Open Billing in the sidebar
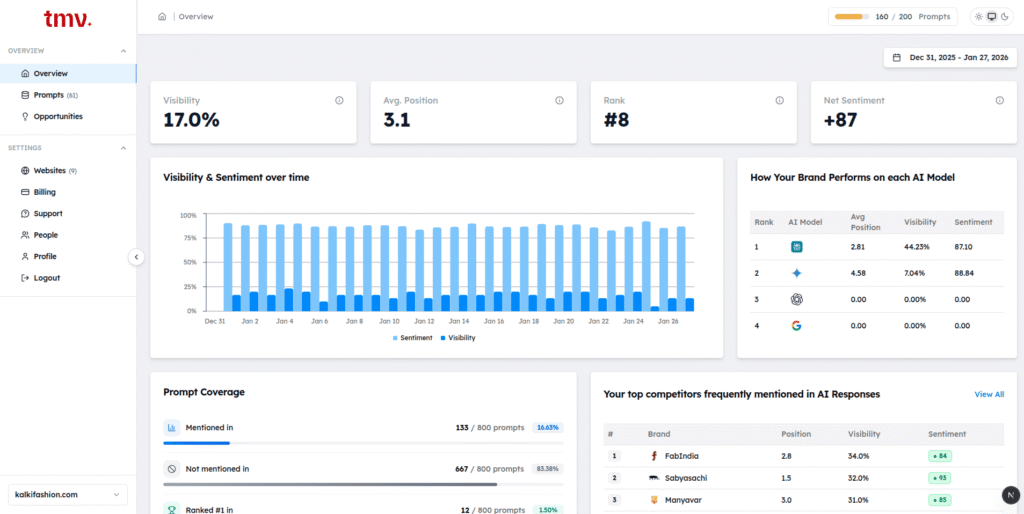 (68, 193)
